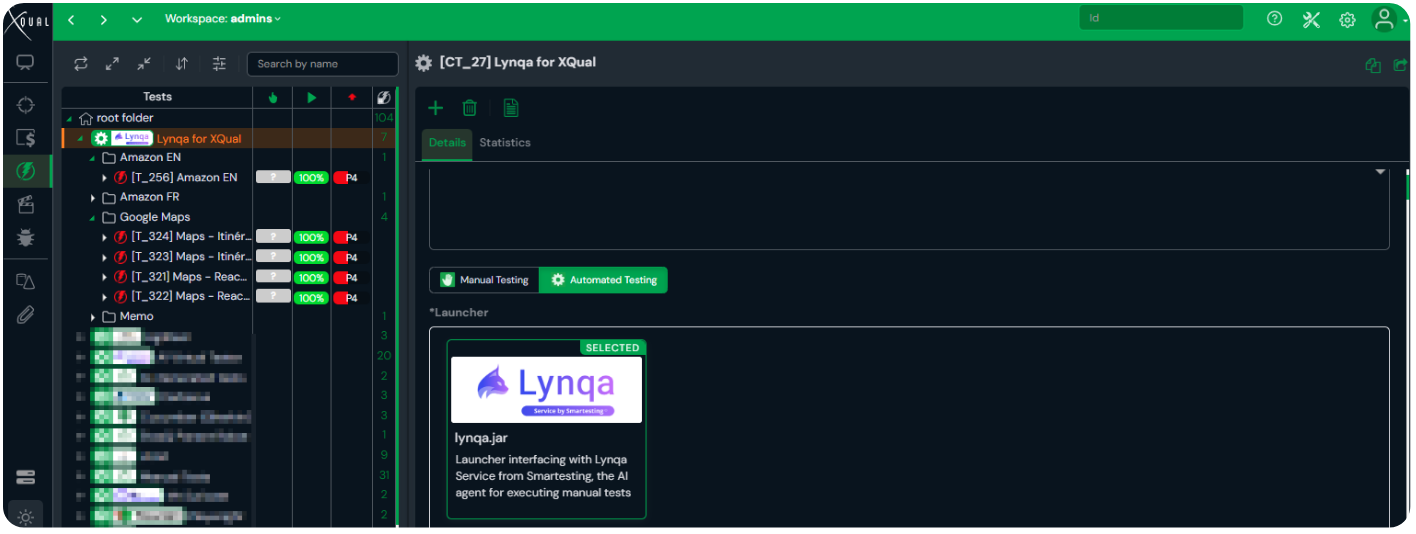
Task: Click the collapse all tree icon
Action: point(144,64)
